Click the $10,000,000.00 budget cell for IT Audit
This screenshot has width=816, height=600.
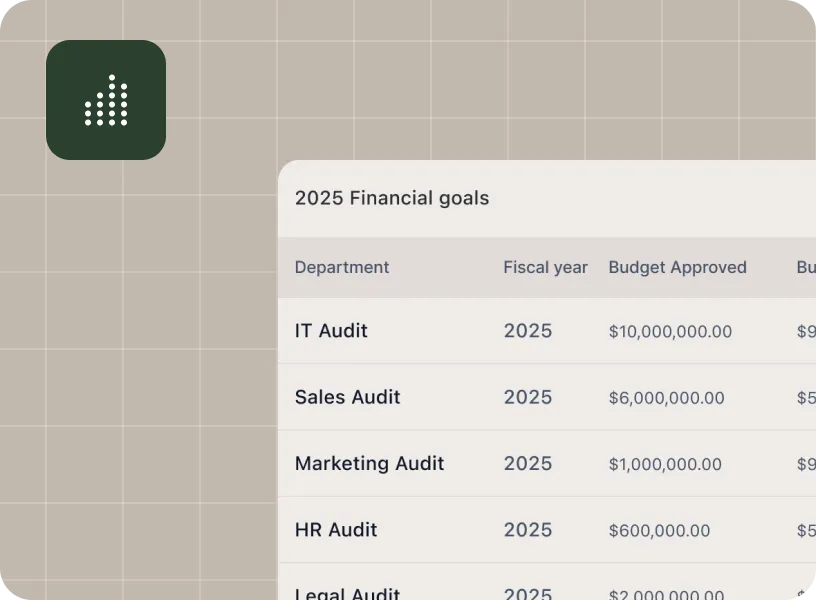(x=670, y=331)
